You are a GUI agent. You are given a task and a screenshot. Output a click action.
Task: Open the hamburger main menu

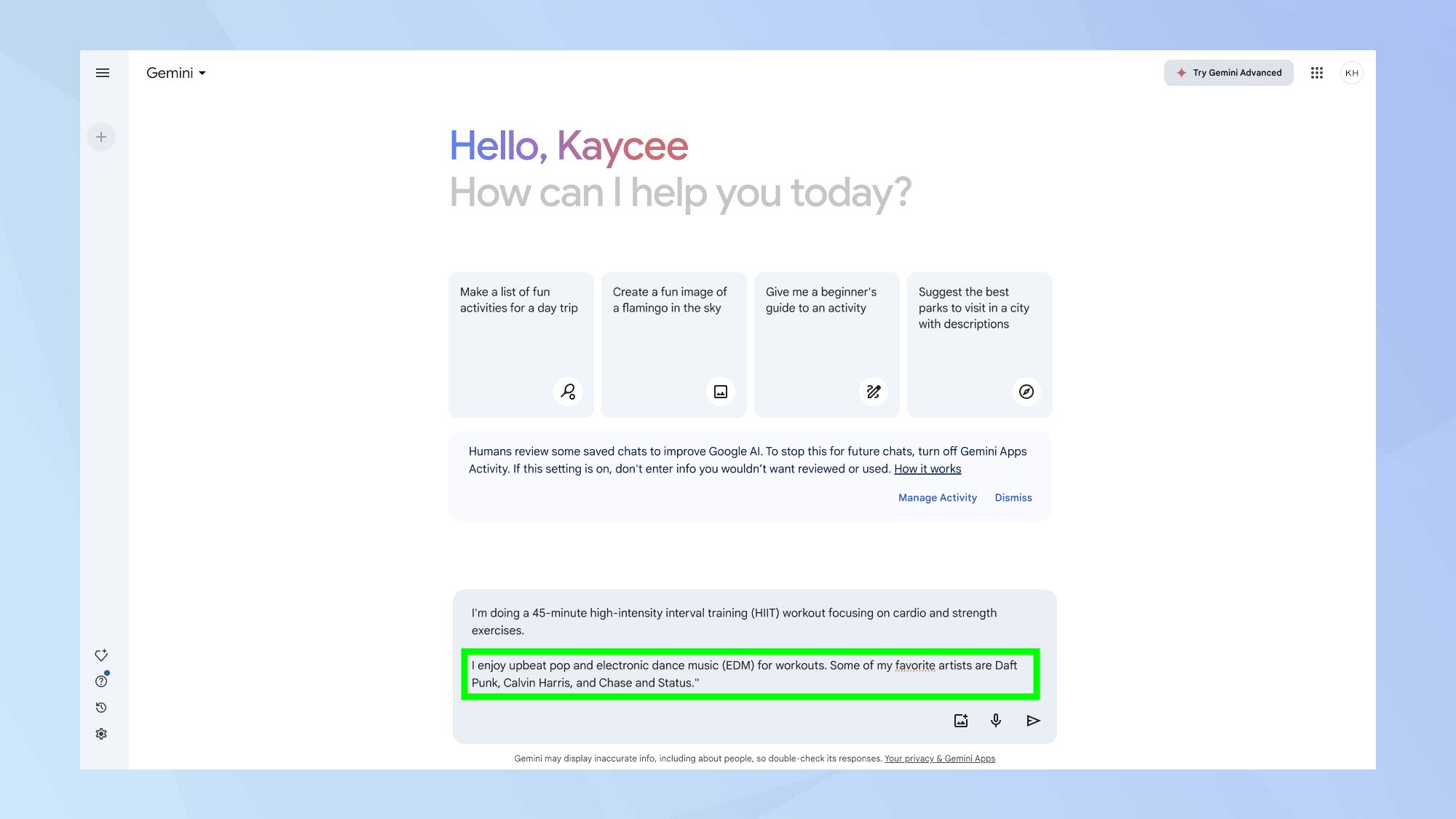[103, 73]
